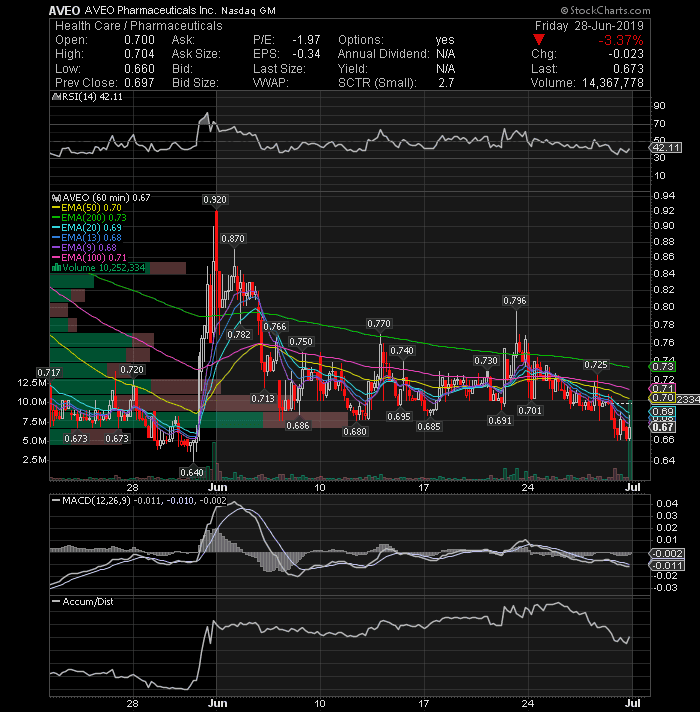Screen dimensions: 700x712
Task: Click the Options value yes
Action: 445,40
